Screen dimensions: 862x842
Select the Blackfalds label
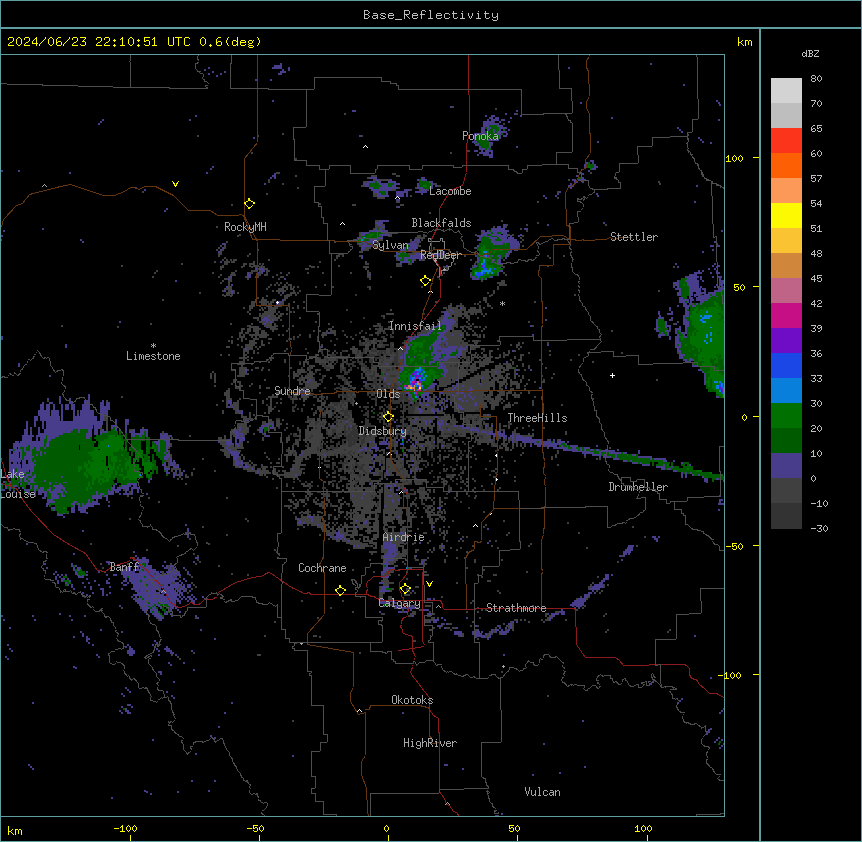tap(441, 223)
